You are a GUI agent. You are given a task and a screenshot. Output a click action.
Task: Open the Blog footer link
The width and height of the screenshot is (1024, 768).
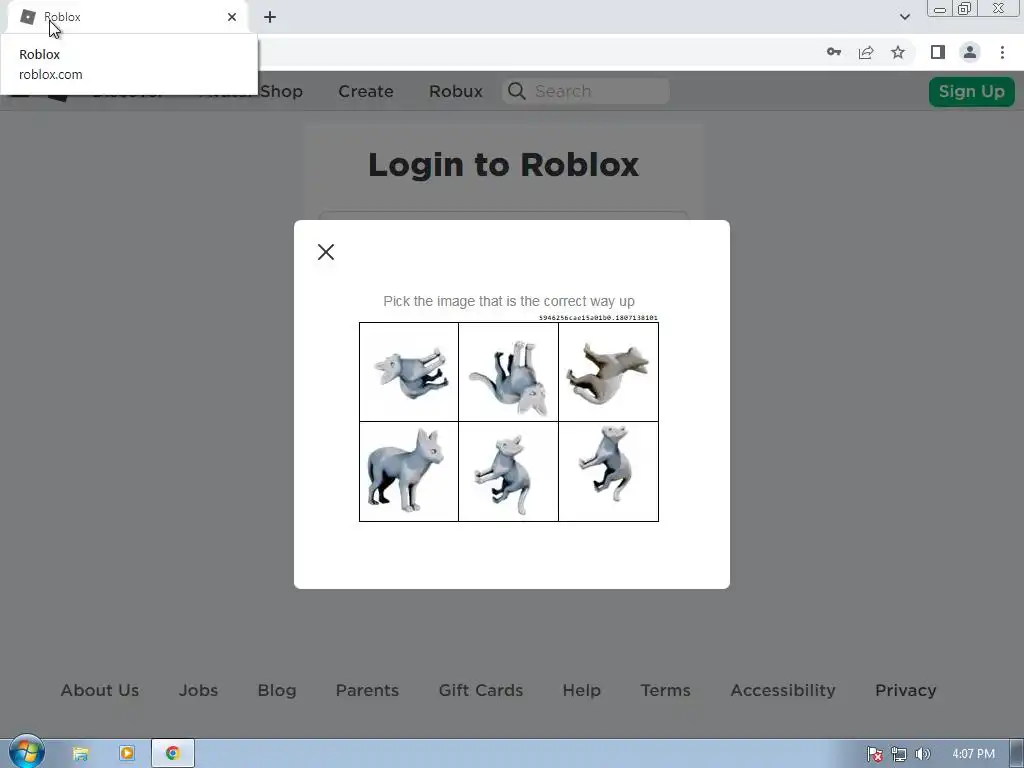(277, 690)
